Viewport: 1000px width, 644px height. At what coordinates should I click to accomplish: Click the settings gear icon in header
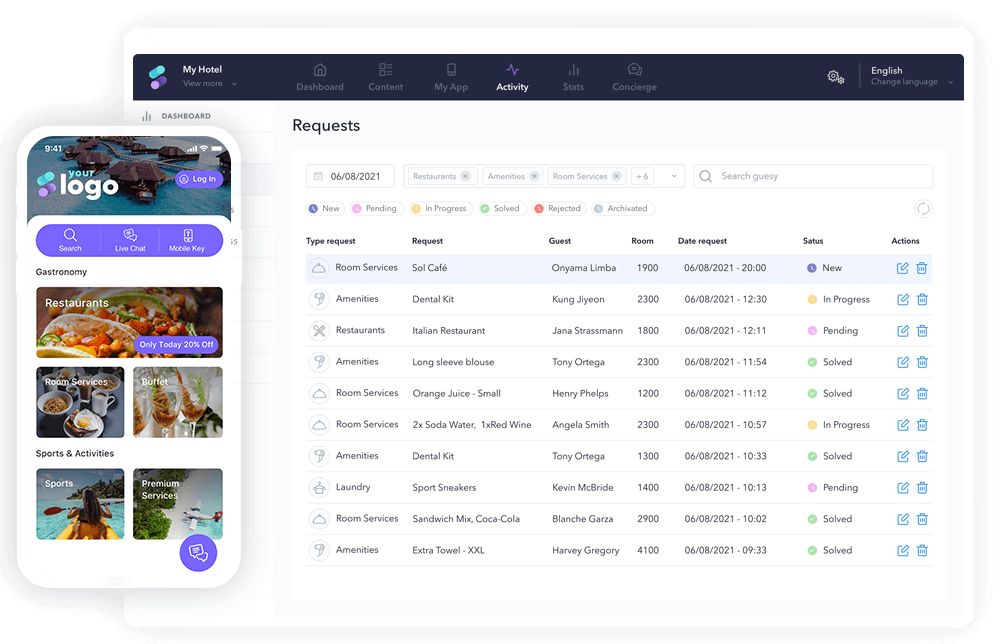835,77
